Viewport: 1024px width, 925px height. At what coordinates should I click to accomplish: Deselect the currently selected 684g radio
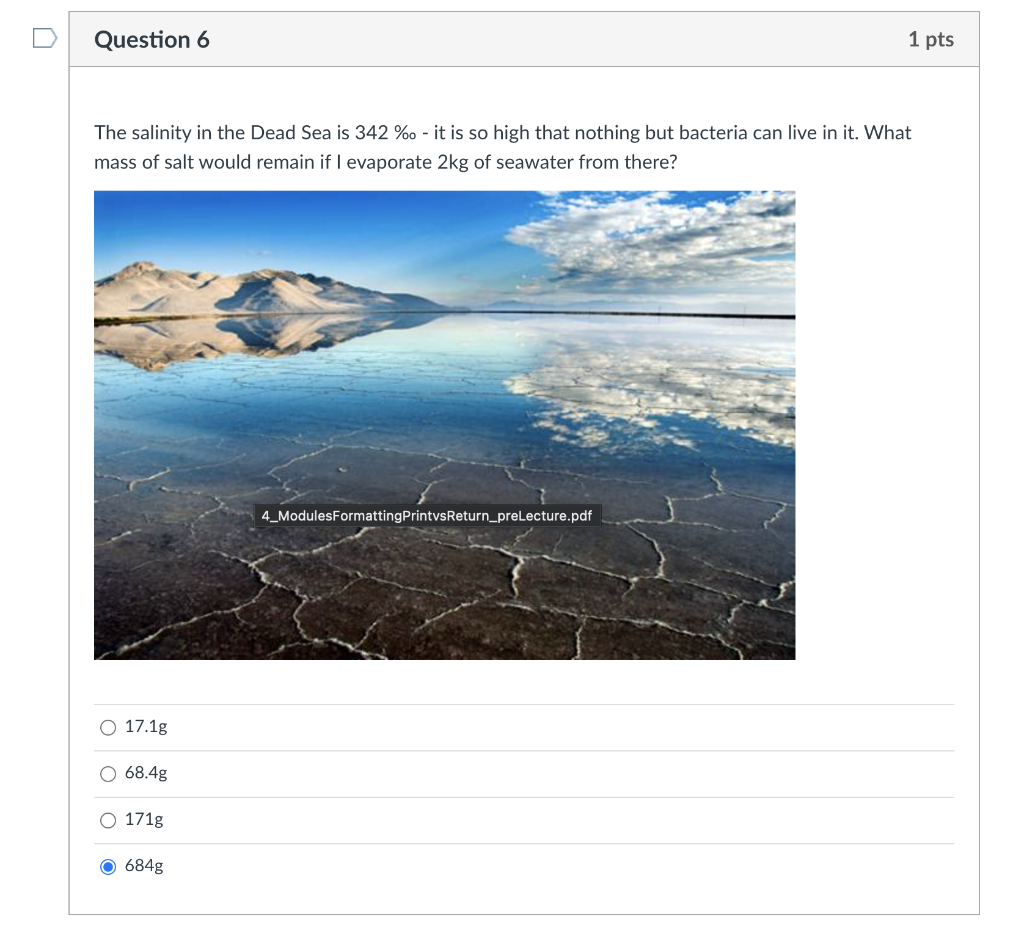[108, 866]
